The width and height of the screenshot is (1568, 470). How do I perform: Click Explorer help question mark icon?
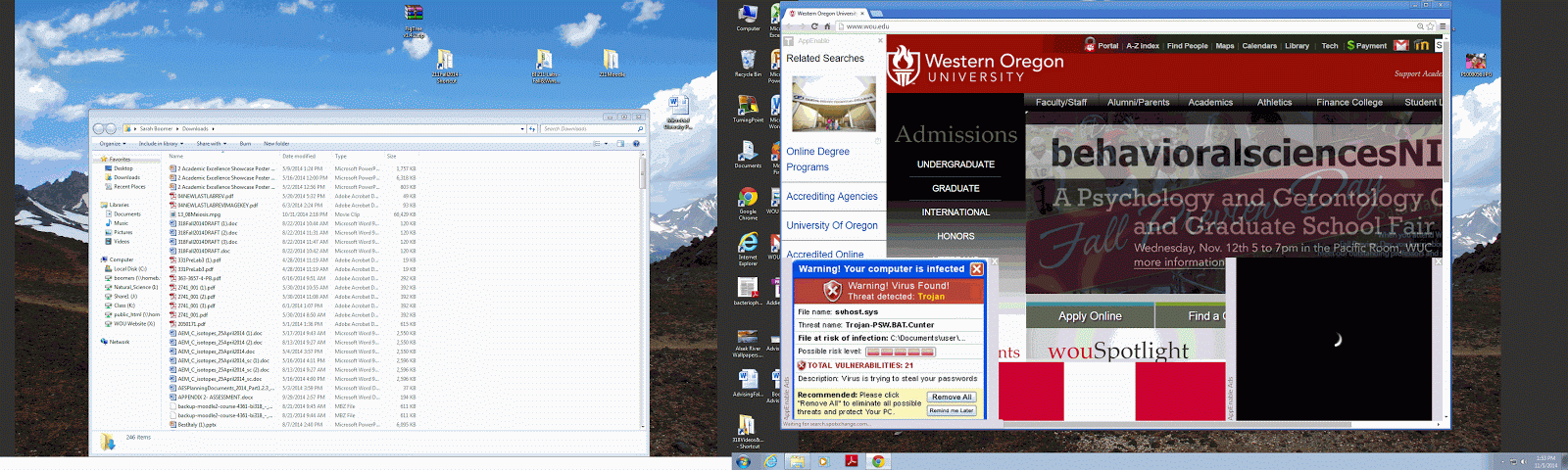(x=636, y=144)
